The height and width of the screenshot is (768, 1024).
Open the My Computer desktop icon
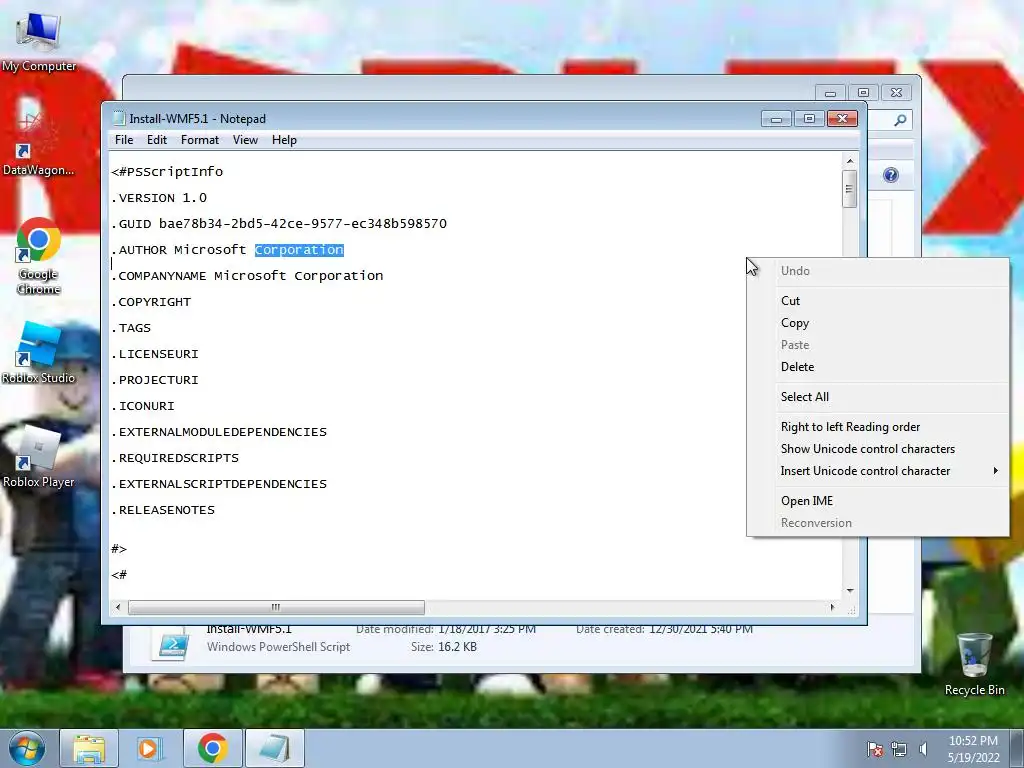(x=39, y=42)
